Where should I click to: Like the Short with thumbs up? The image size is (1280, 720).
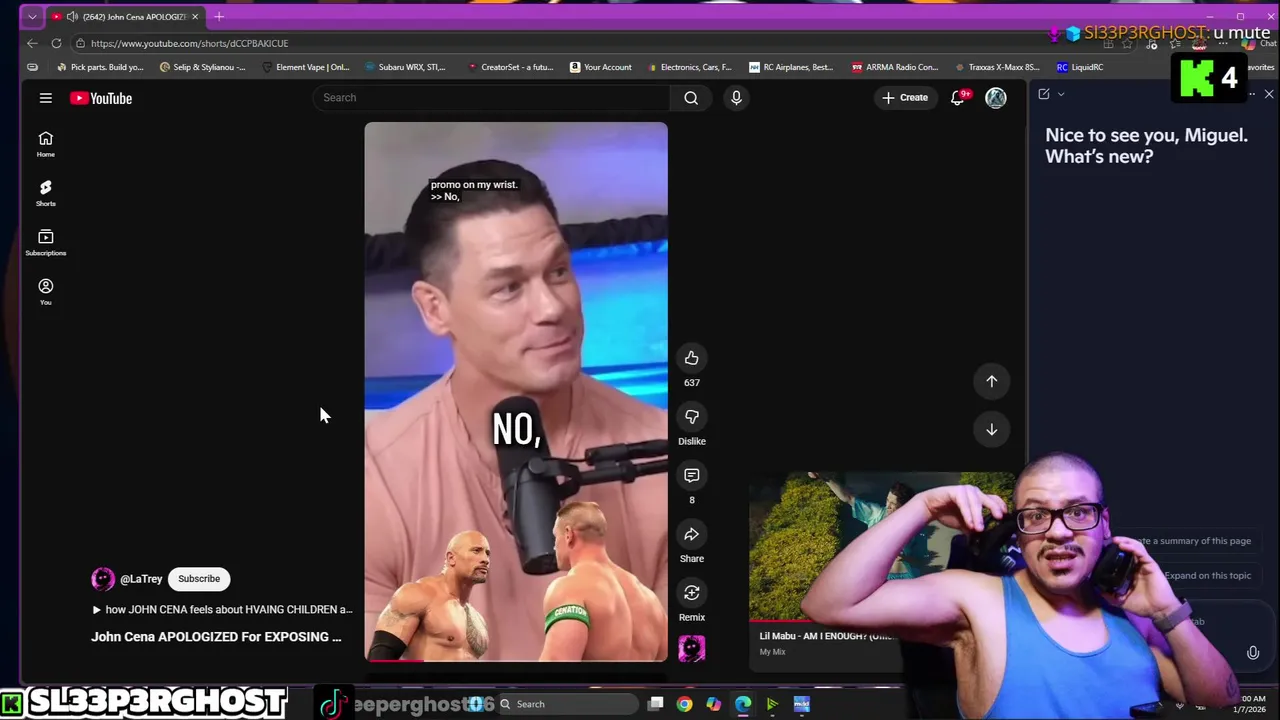[x=692, y=358]
